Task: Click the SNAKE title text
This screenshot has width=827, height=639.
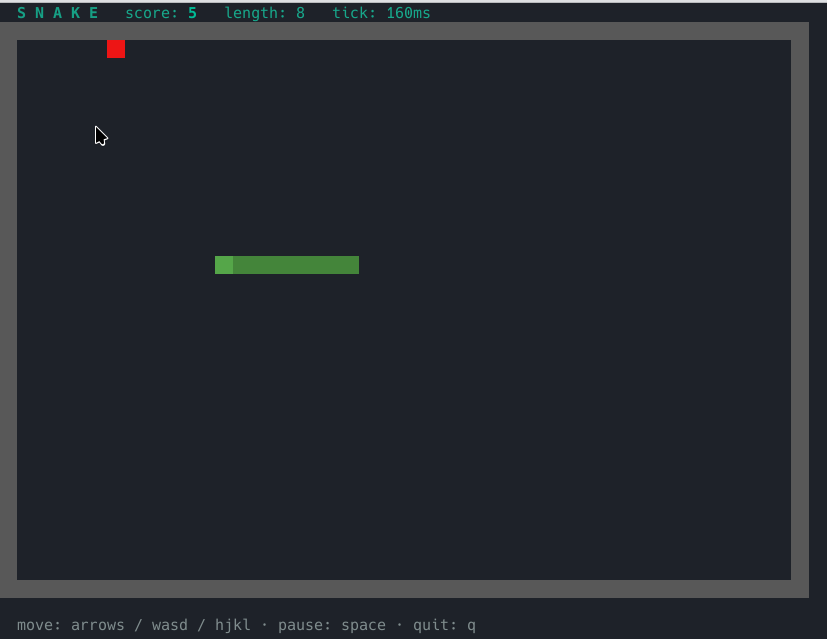Action: click(57, 13)
